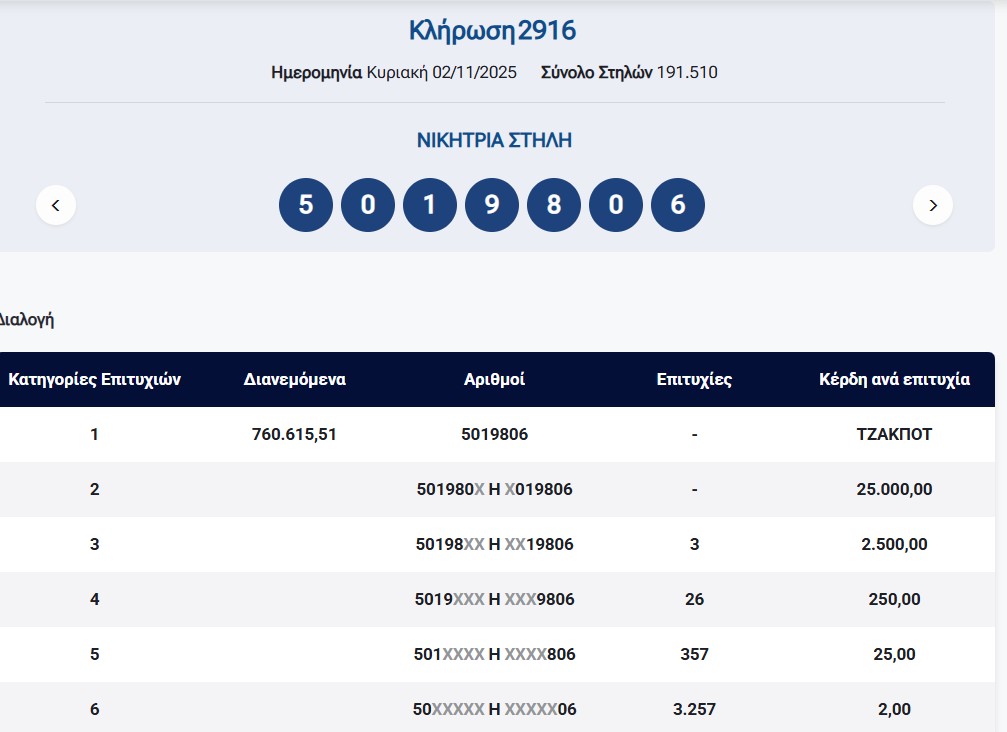1007x732 pixels.
Task: Click the Αριθμοί column header
Action: click(494, 380)
